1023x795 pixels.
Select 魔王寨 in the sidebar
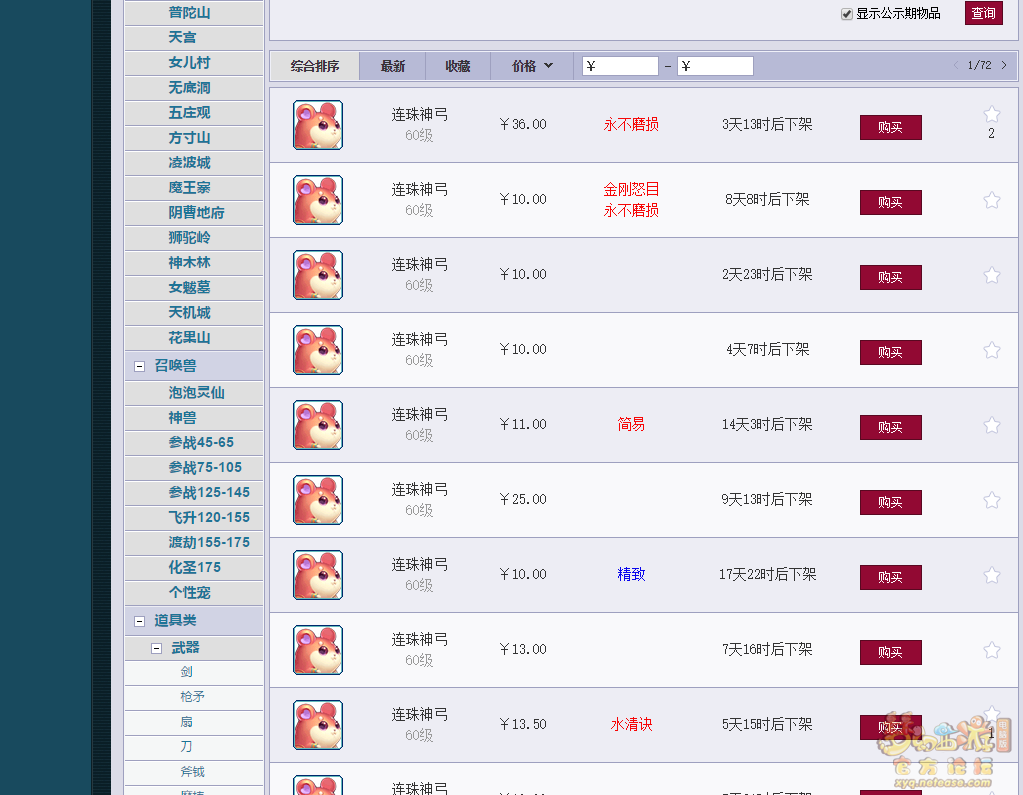coord(194,188)
